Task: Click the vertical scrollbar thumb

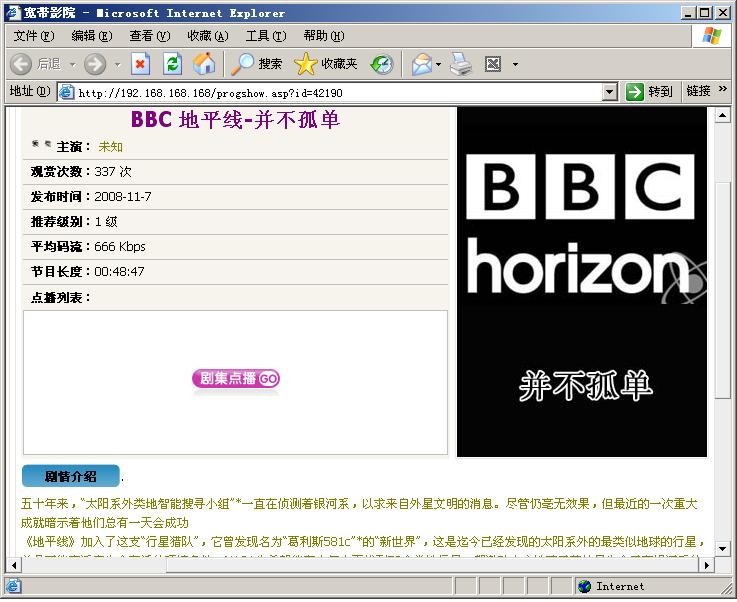Action: click(722, 289)
